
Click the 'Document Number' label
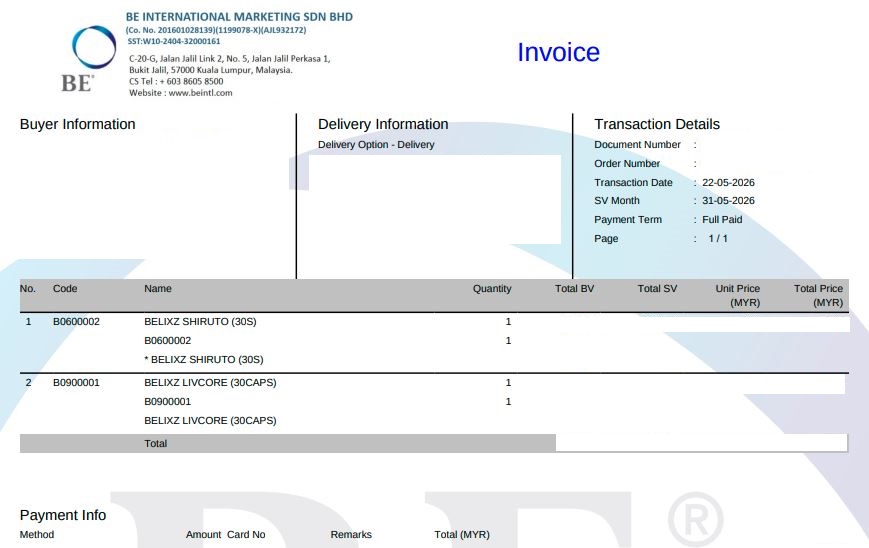[x=637, y=145]
